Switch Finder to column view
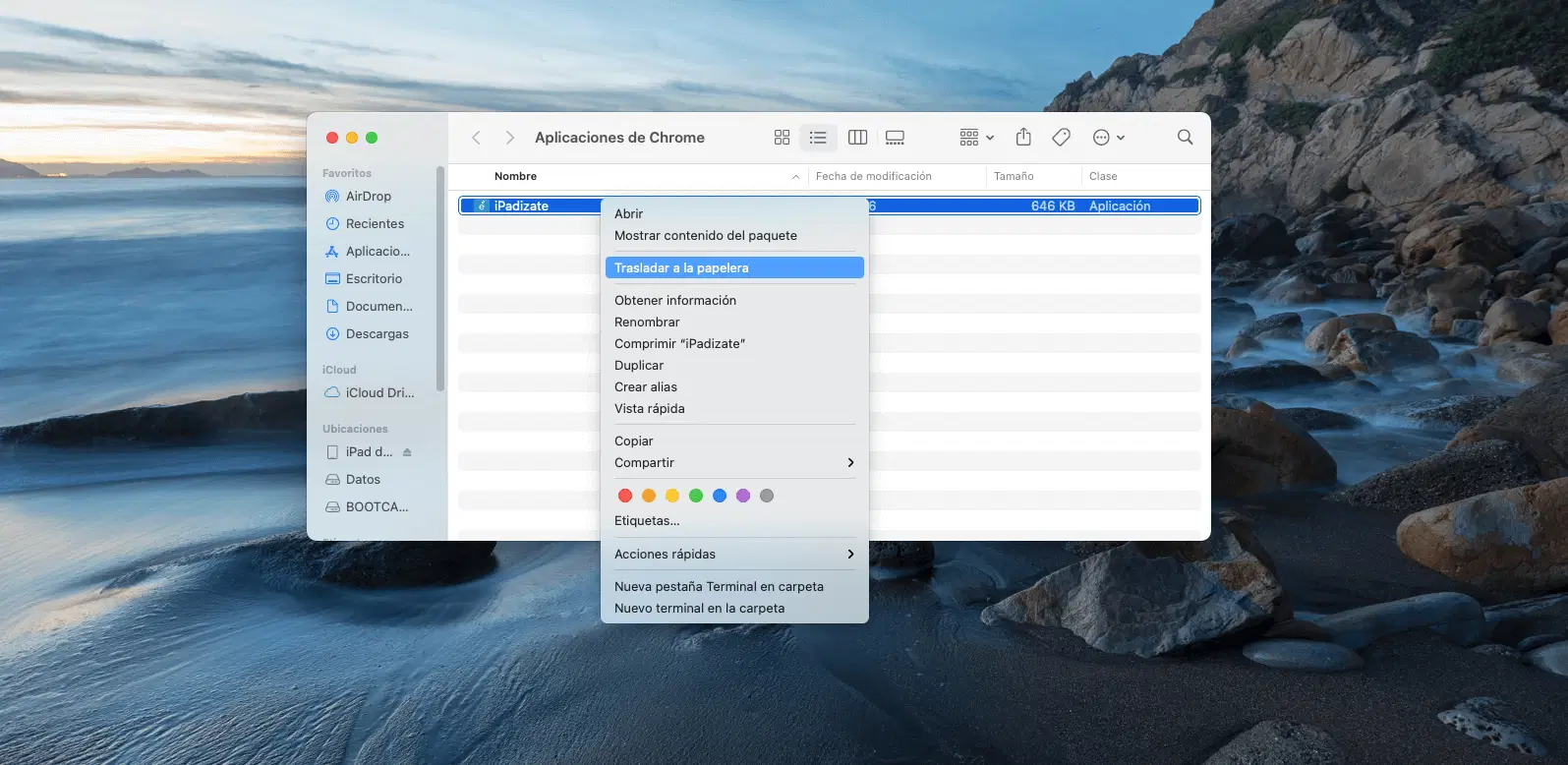This screenshot has width=1568, height=765. pyautogui.click(x=857, y=138)
